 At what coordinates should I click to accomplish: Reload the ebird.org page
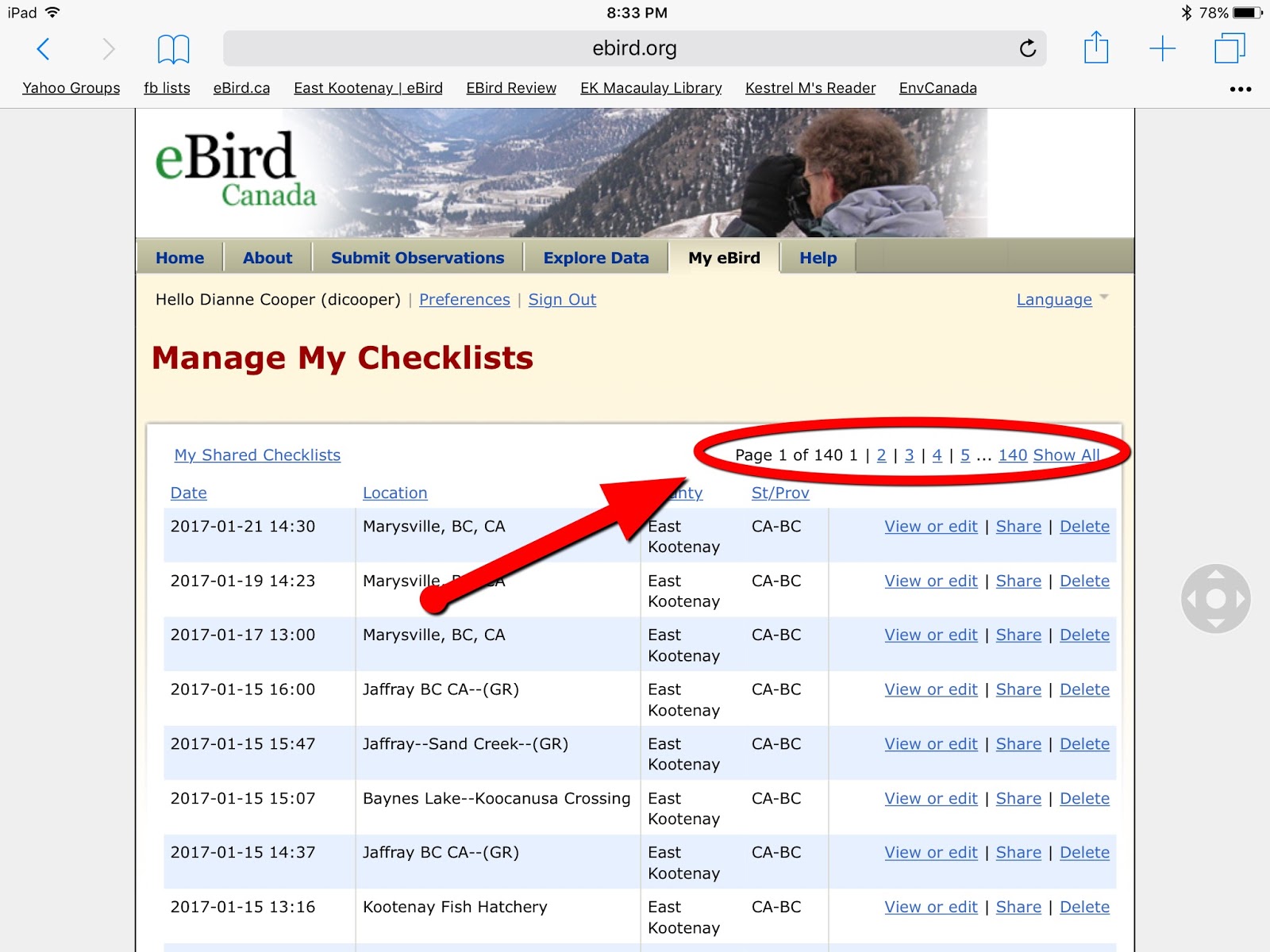coord(1028,48)
